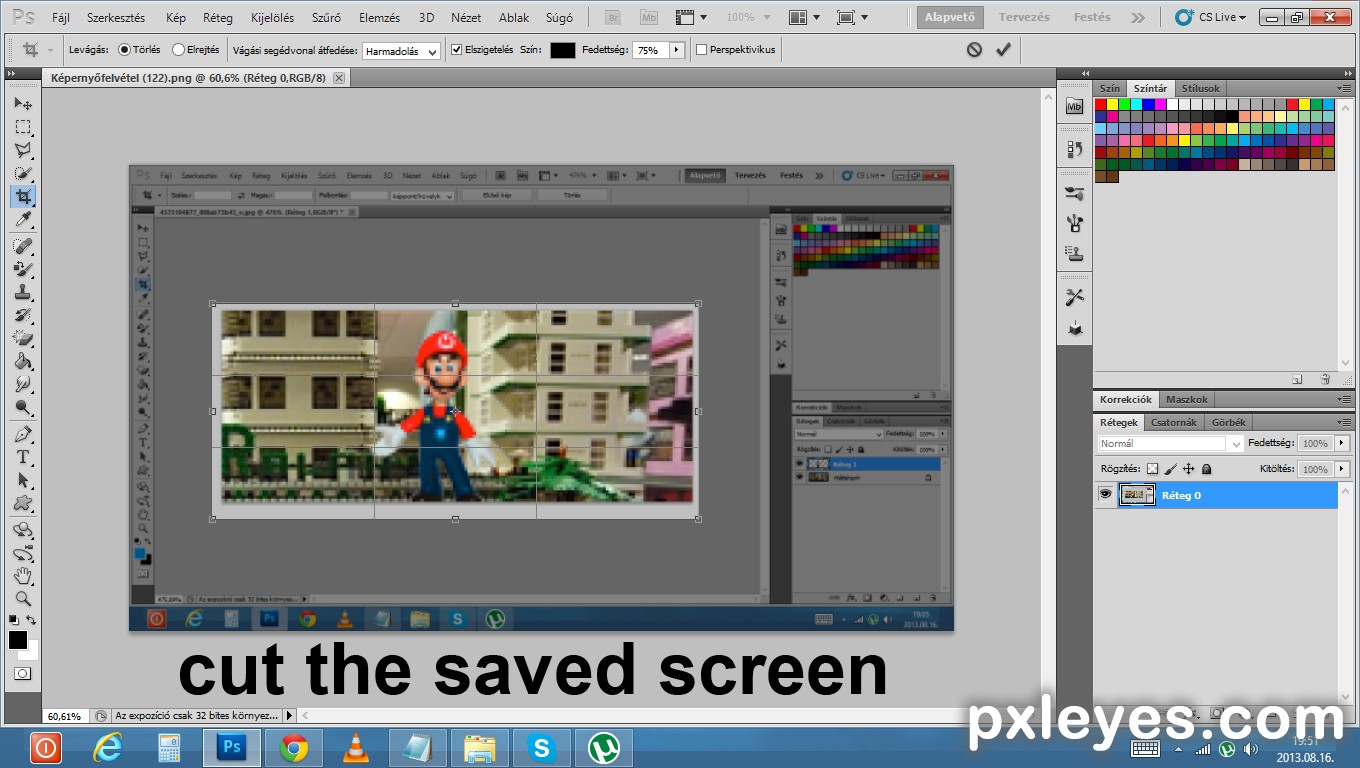Open the Normál blend mode dropdown

[x=1170, y=443]
